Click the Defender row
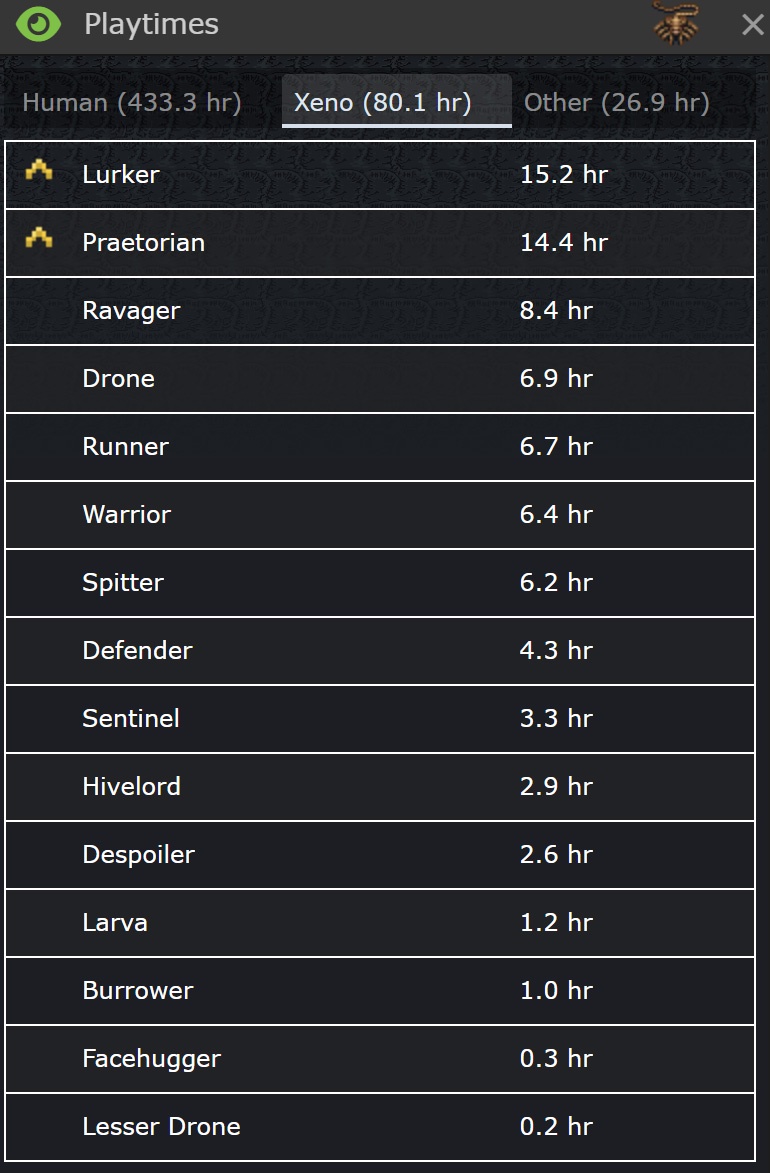 click(380, 651)
